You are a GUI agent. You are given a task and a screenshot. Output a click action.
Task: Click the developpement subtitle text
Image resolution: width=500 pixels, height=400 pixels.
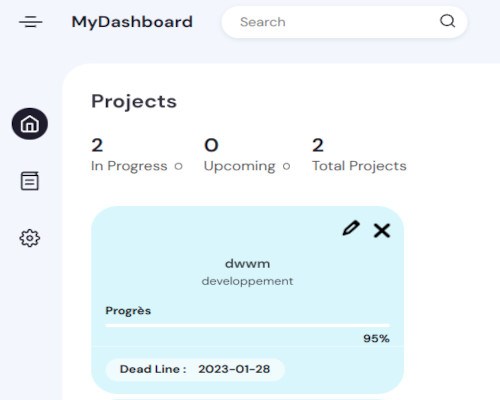[247, 281]
